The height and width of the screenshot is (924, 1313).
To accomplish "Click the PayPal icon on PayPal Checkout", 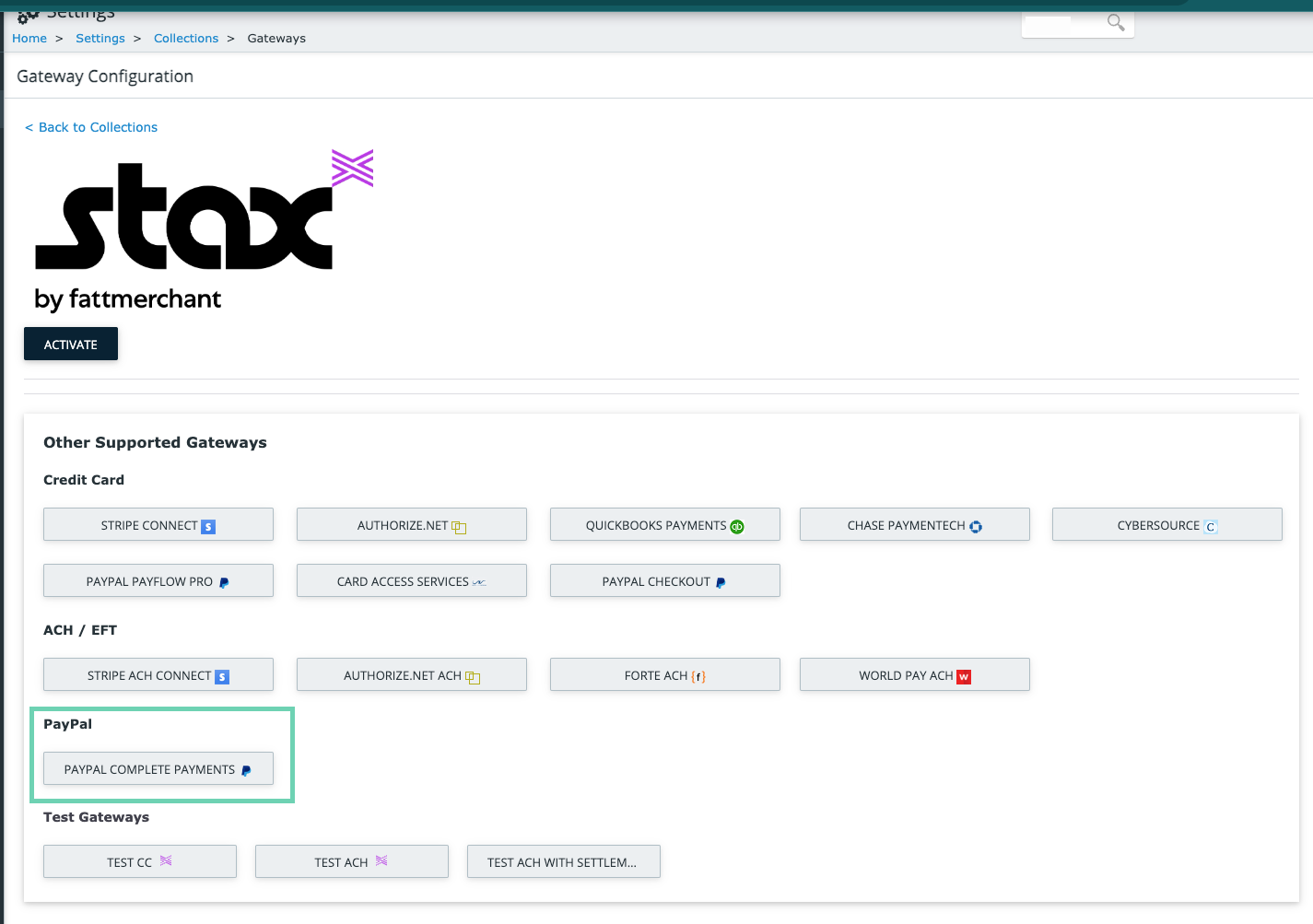I will click(x=721, y=582).
